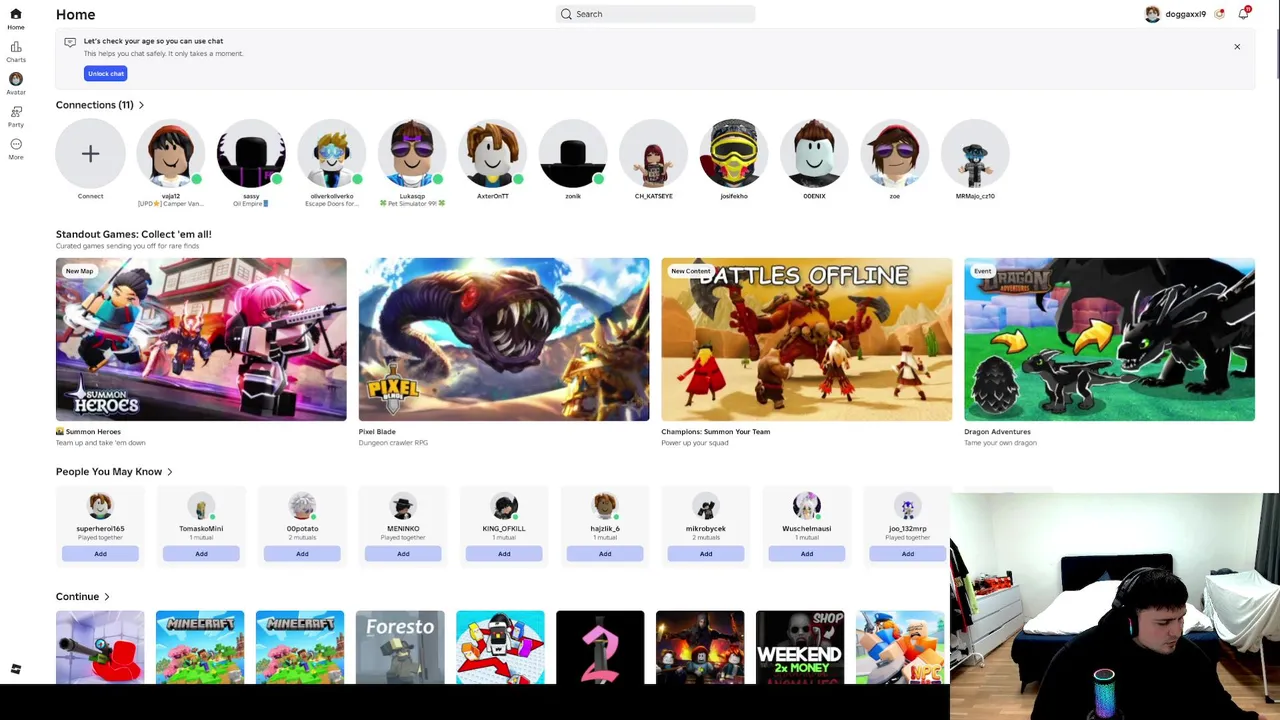Click the Standout Games heading text
The height and width of the screenshot is (720, 1280).
(134, 234)
